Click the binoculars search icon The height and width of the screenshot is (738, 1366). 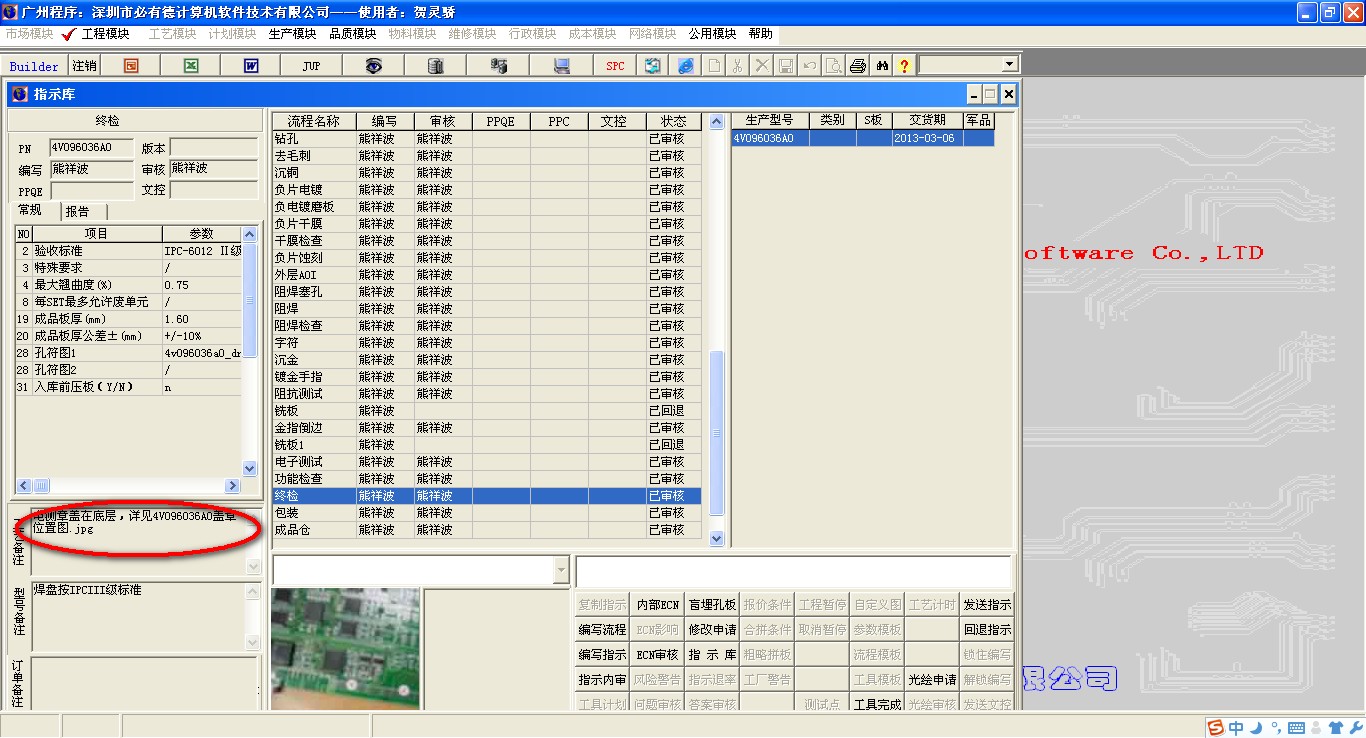pos(883,65)
